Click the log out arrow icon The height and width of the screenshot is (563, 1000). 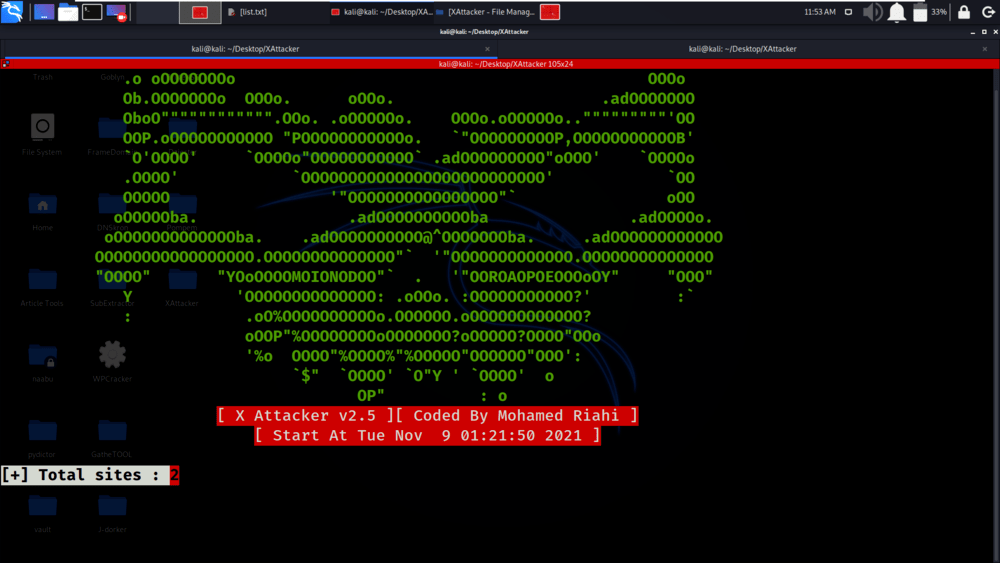[x=988, y=12]
